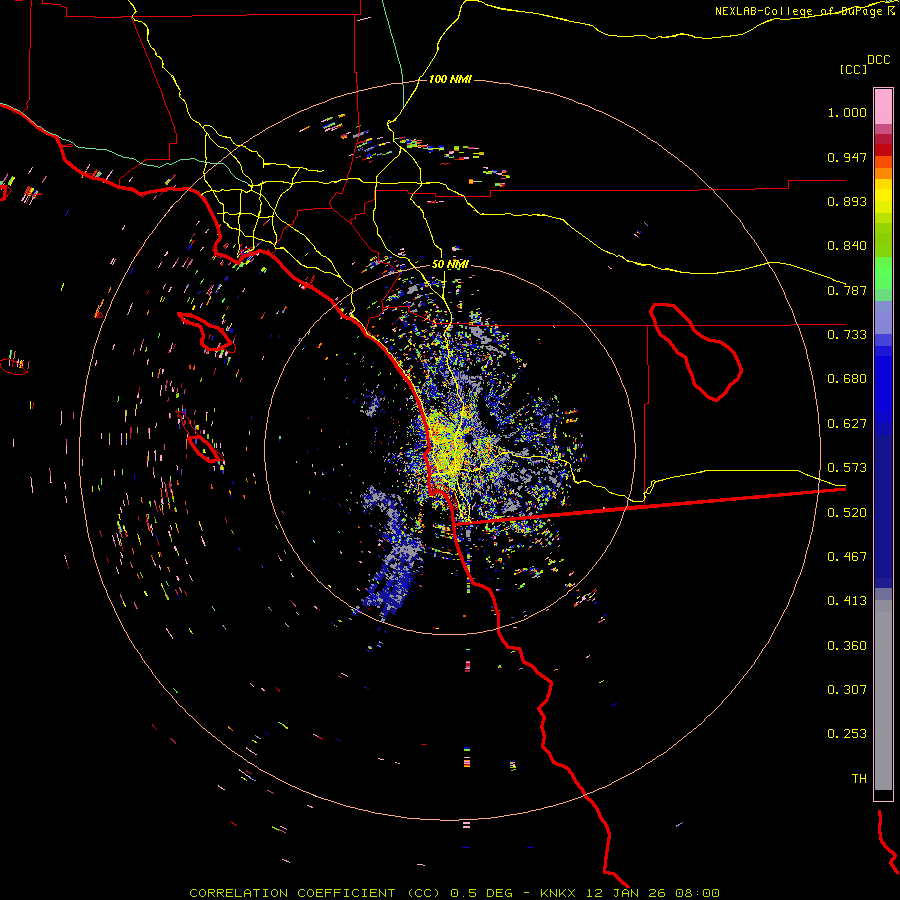Click the 0.253 legend value
This screenshot has width=900, height=900.
(x=847, y=734)
